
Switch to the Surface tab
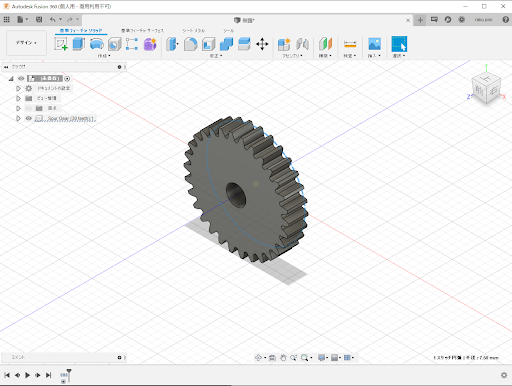pos(142,30)
